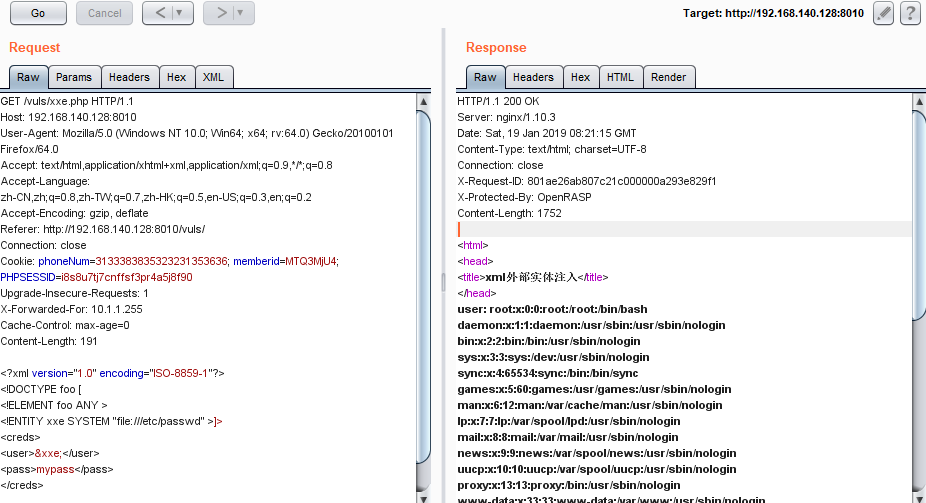Click the mypass value in pass tag
Image resolution: width=926 pixels, height=503 pixels.
(x=56, y=469)
